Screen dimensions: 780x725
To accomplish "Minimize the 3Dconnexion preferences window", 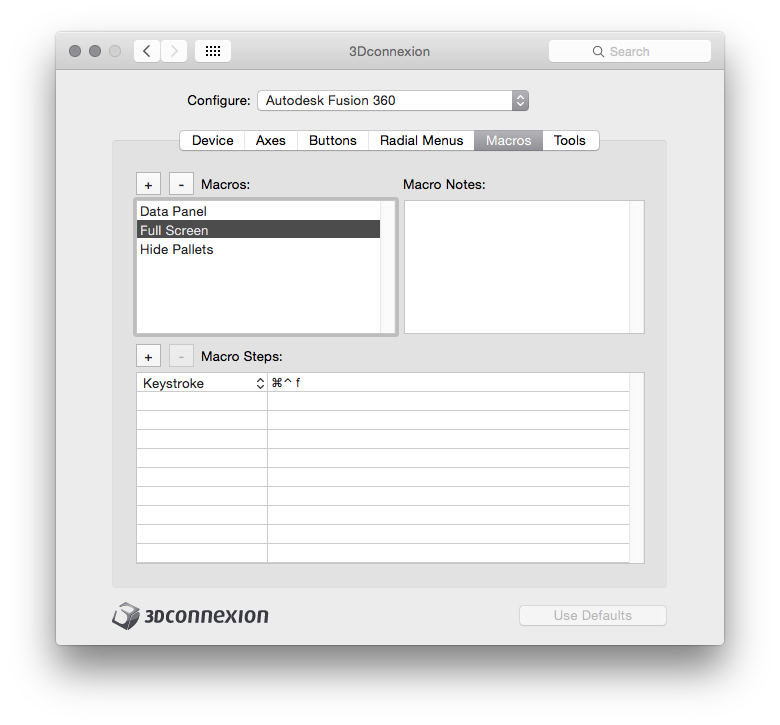I will click(x=95, y=51).
